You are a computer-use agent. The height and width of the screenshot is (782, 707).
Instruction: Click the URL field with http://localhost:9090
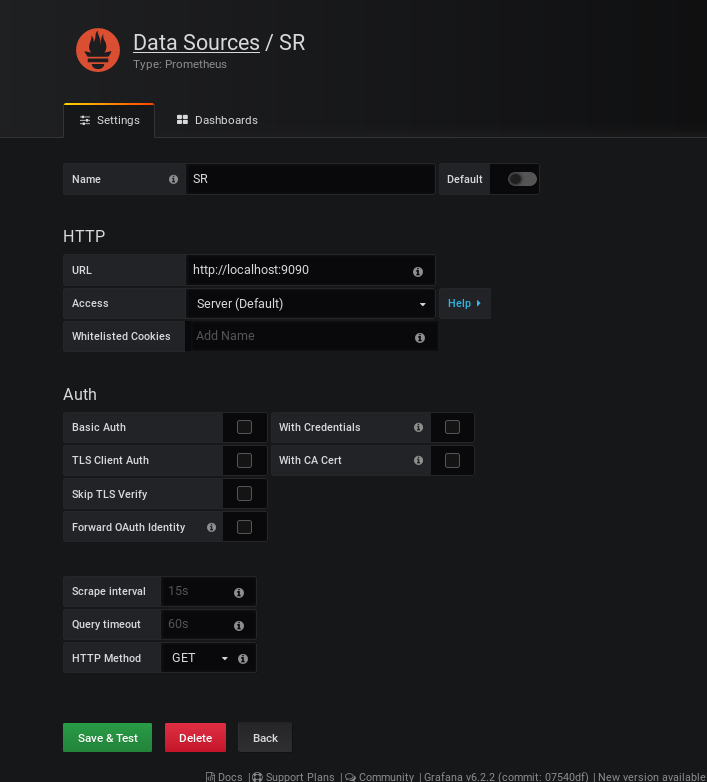coord(311,270)
